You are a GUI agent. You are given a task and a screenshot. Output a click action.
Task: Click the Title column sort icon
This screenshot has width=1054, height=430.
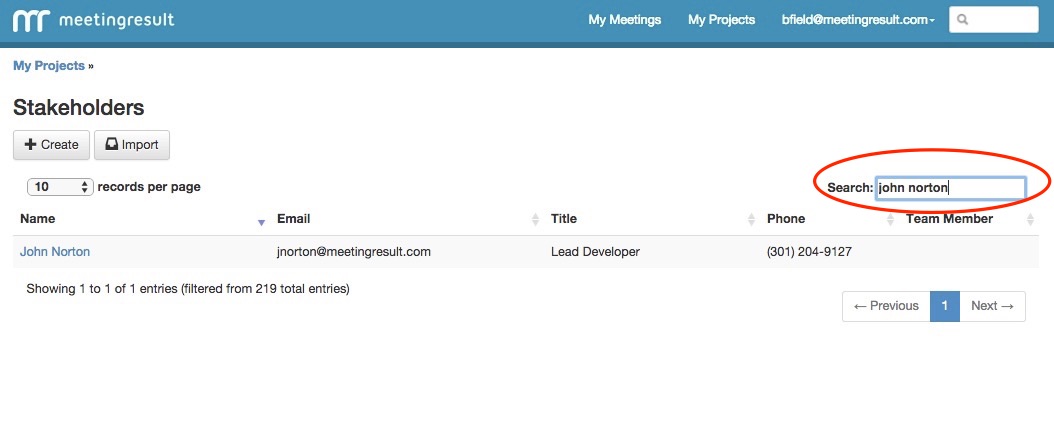coord(751,219)
